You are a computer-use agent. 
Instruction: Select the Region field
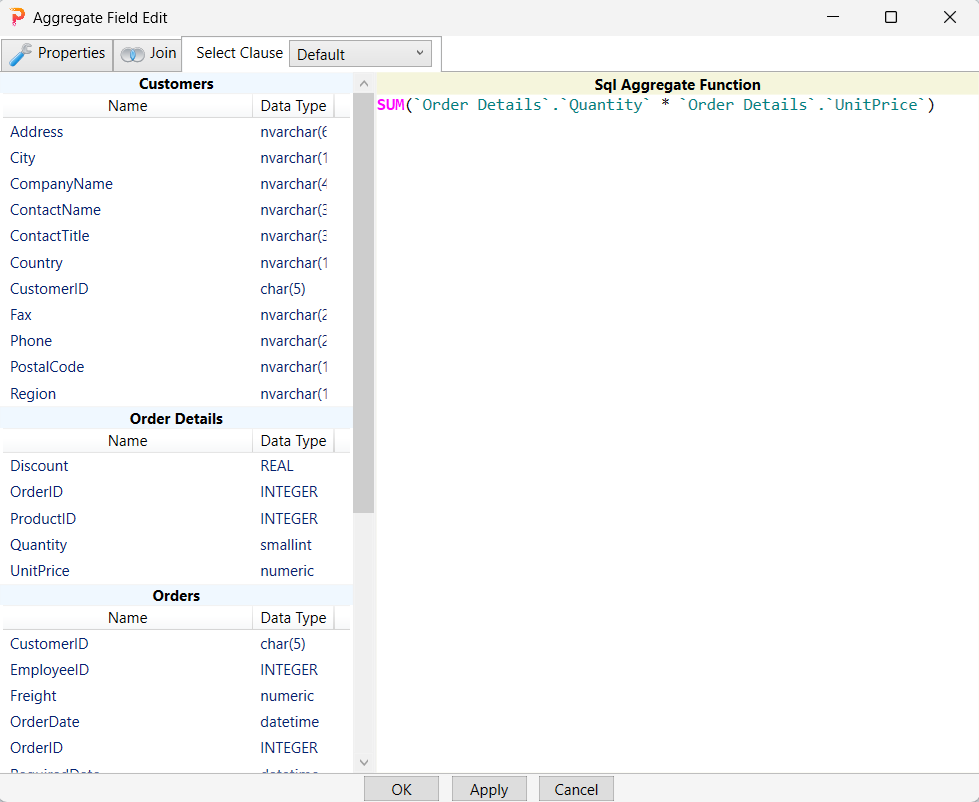tap(33, 394)
